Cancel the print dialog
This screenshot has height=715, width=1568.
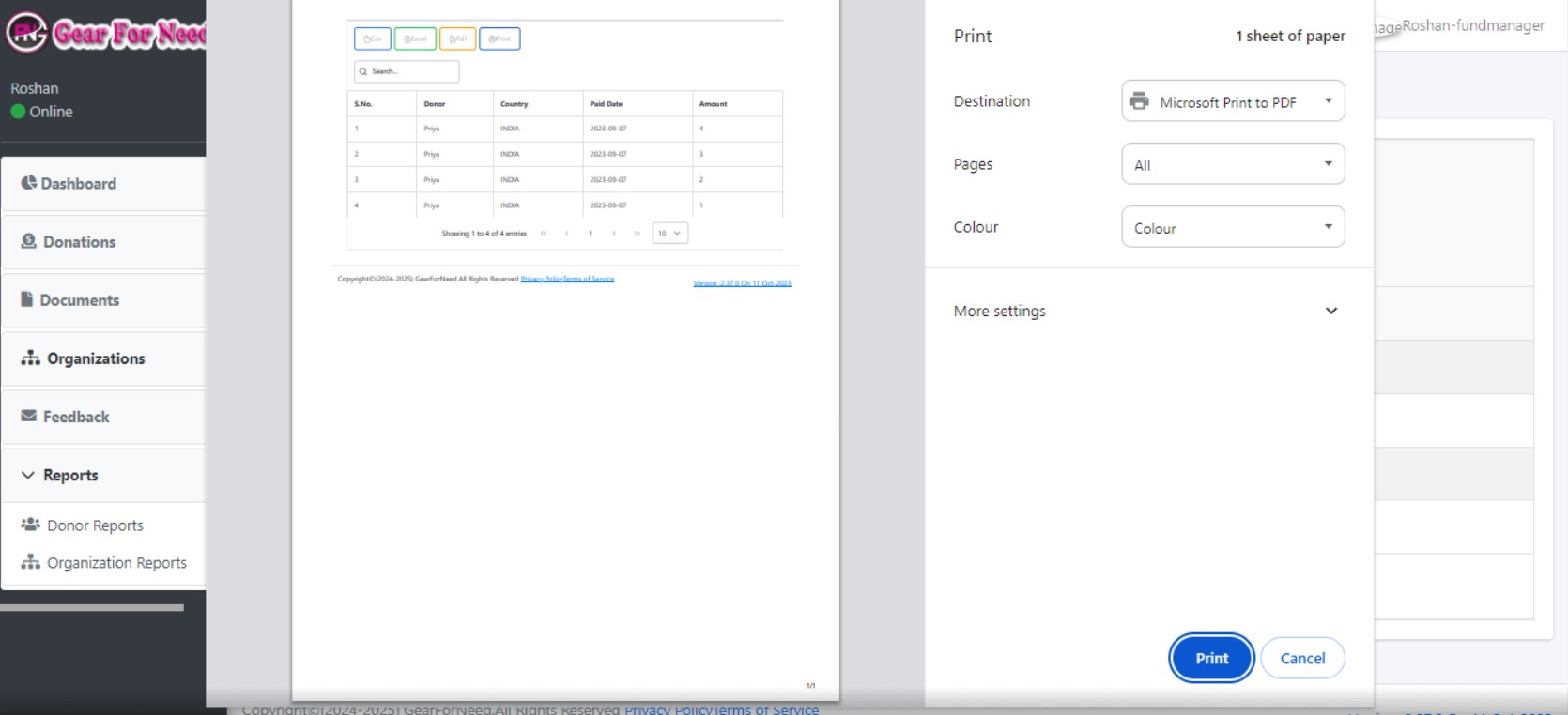pyautogui.click(x=1302, y=658)
